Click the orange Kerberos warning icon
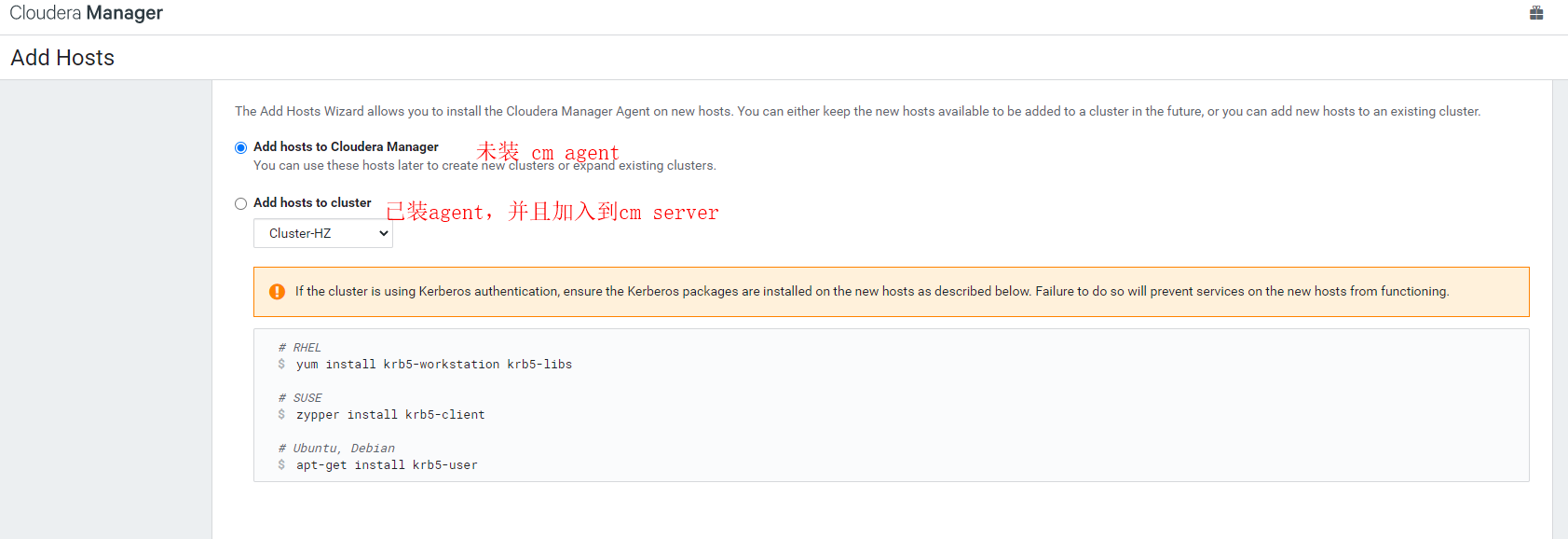 coord(277,292)
